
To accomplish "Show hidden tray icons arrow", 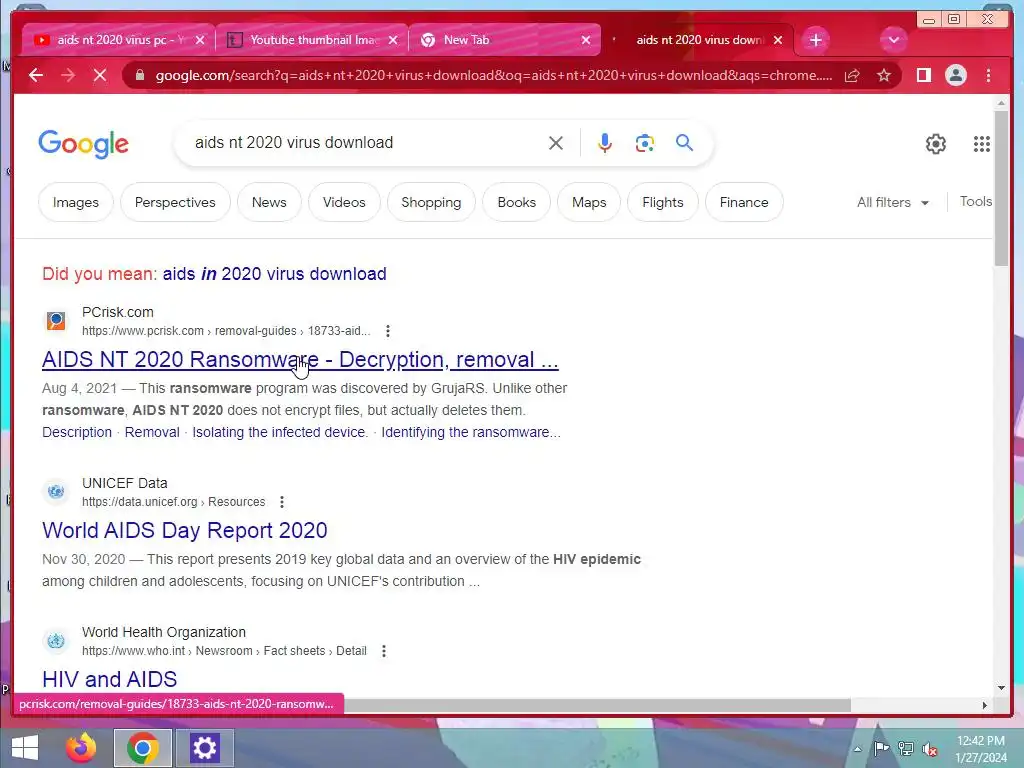I will (857, 749).
